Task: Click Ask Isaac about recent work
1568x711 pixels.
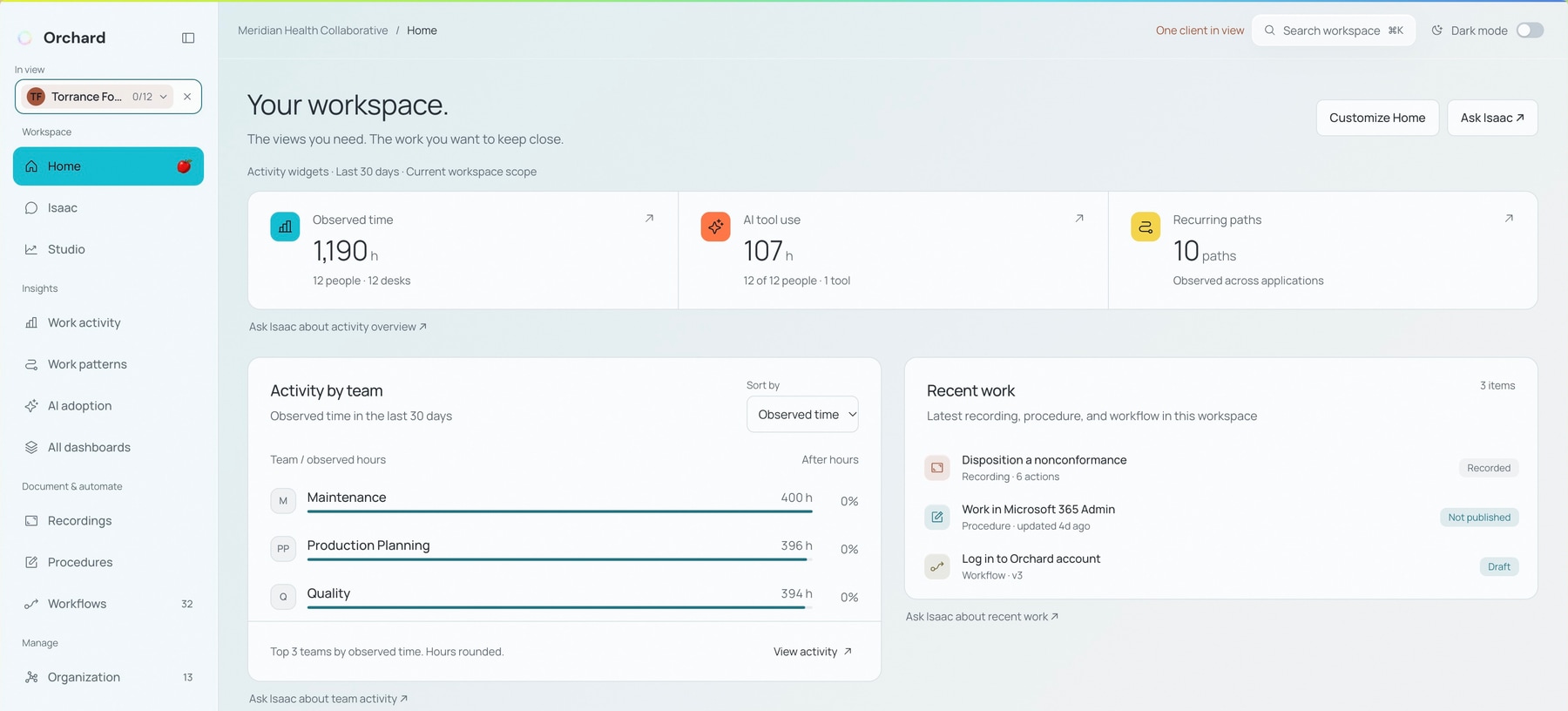Action: [x=982, y=617]
